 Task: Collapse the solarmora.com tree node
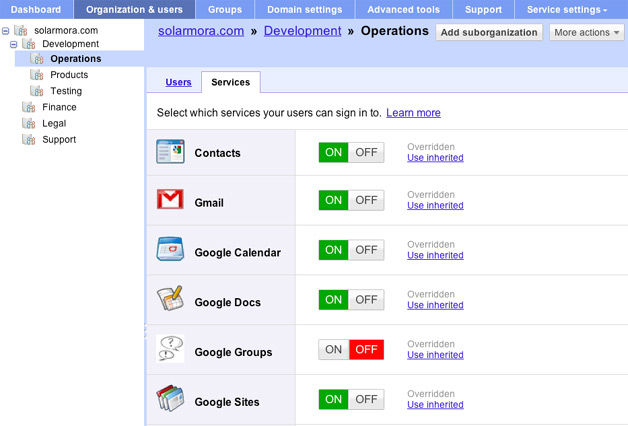click(6, 30)
